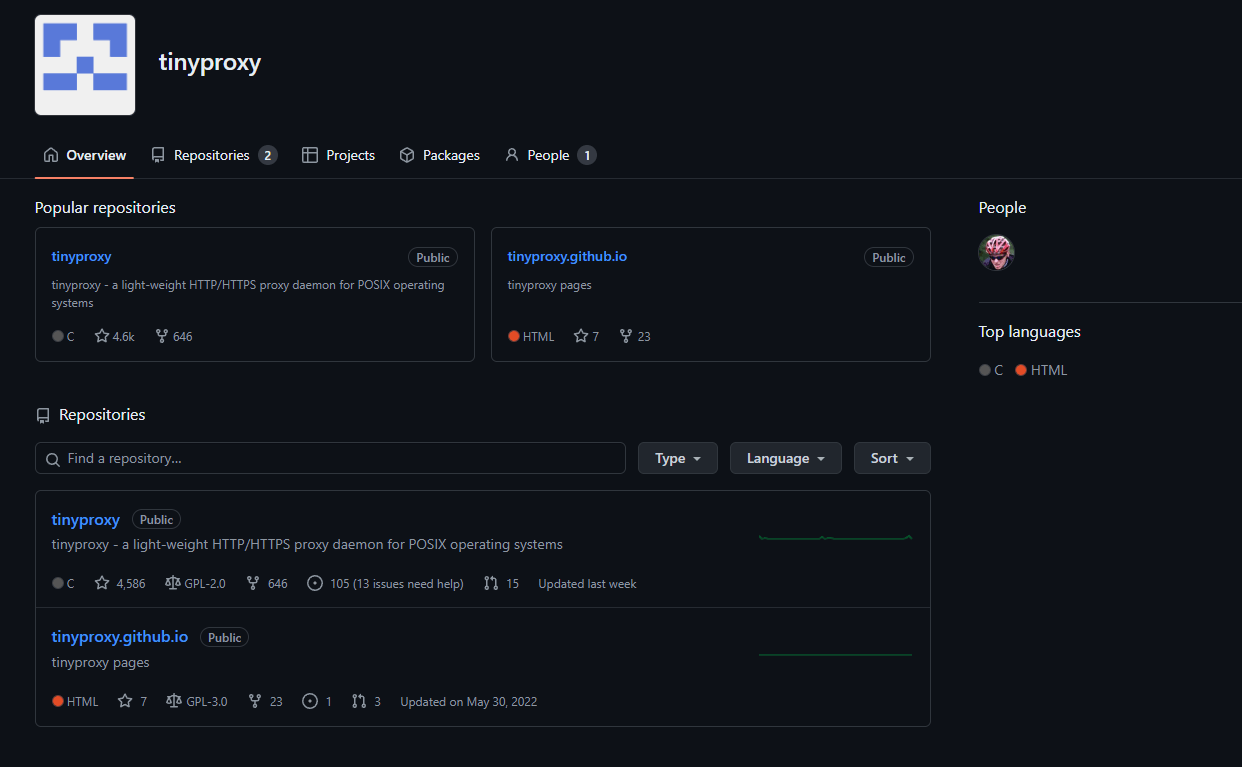The image size is (1242, 767).
Task: Open the tinyproxy.github.io repository link
Action: tap(120, 636)
